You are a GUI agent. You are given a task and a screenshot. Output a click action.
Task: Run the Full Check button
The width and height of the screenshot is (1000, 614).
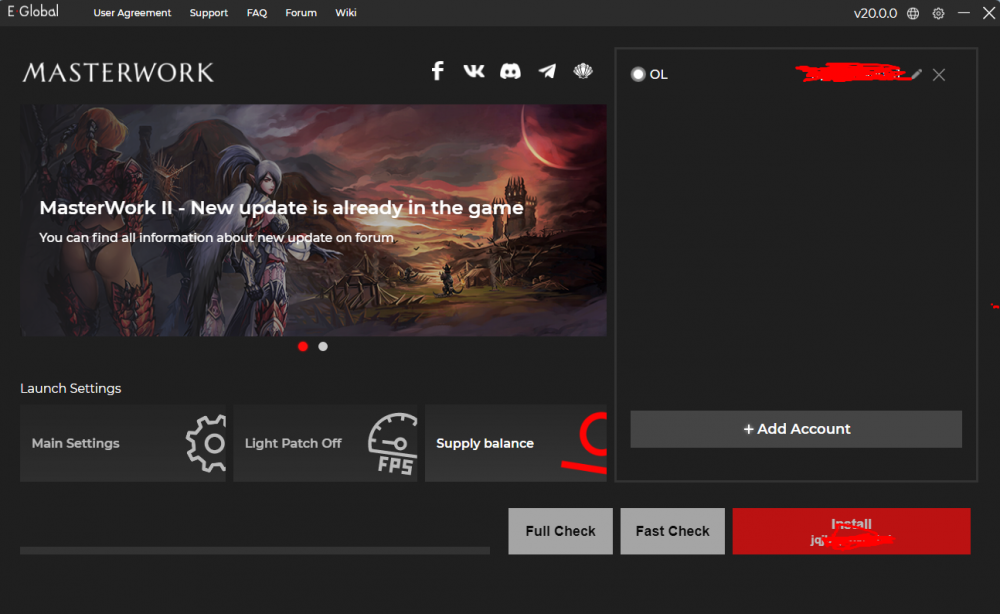[x=560, y=531]
